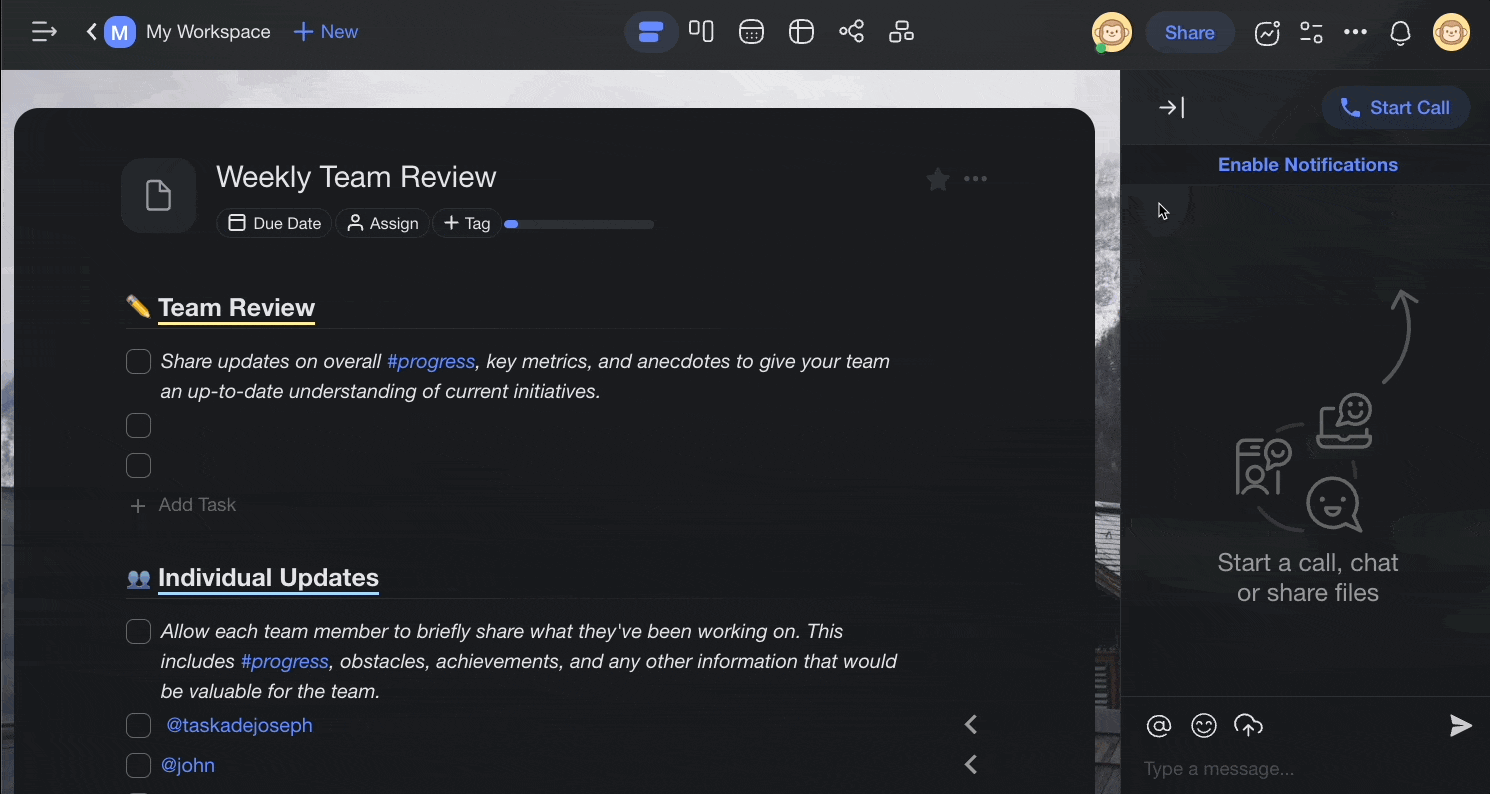1490x794 pixels.
Task: Select the Table view icon
Action: point(801,31)
